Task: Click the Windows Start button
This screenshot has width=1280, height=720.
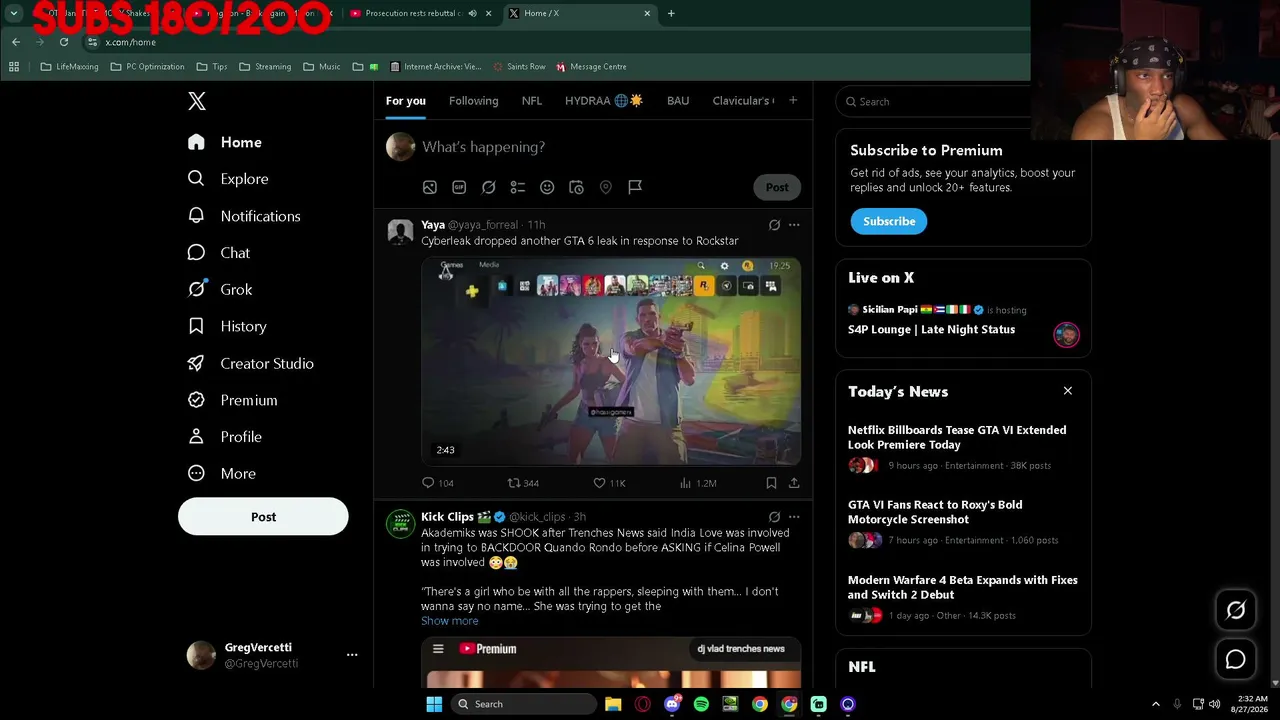Action: tap(434, 704)
